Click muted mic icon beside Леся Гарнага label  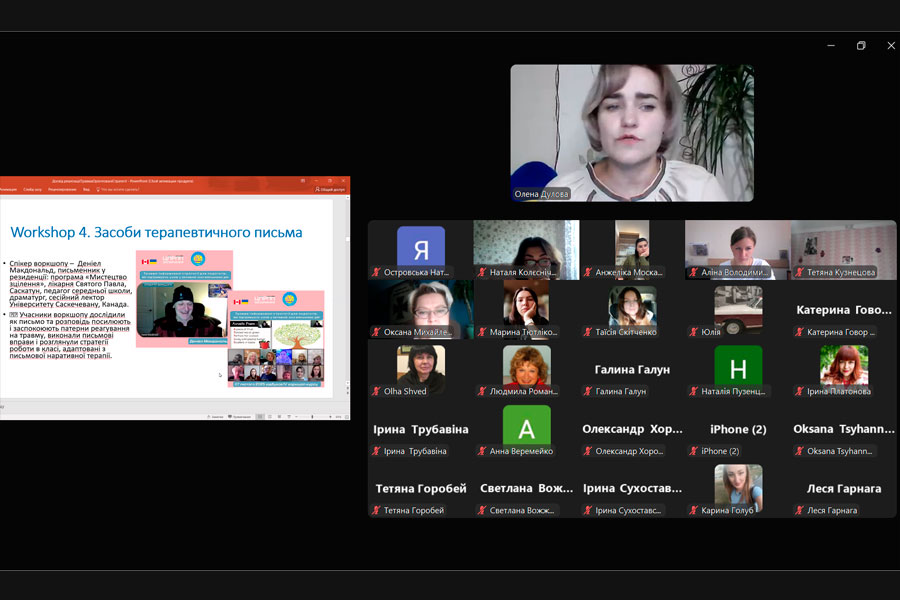[800, 510]
